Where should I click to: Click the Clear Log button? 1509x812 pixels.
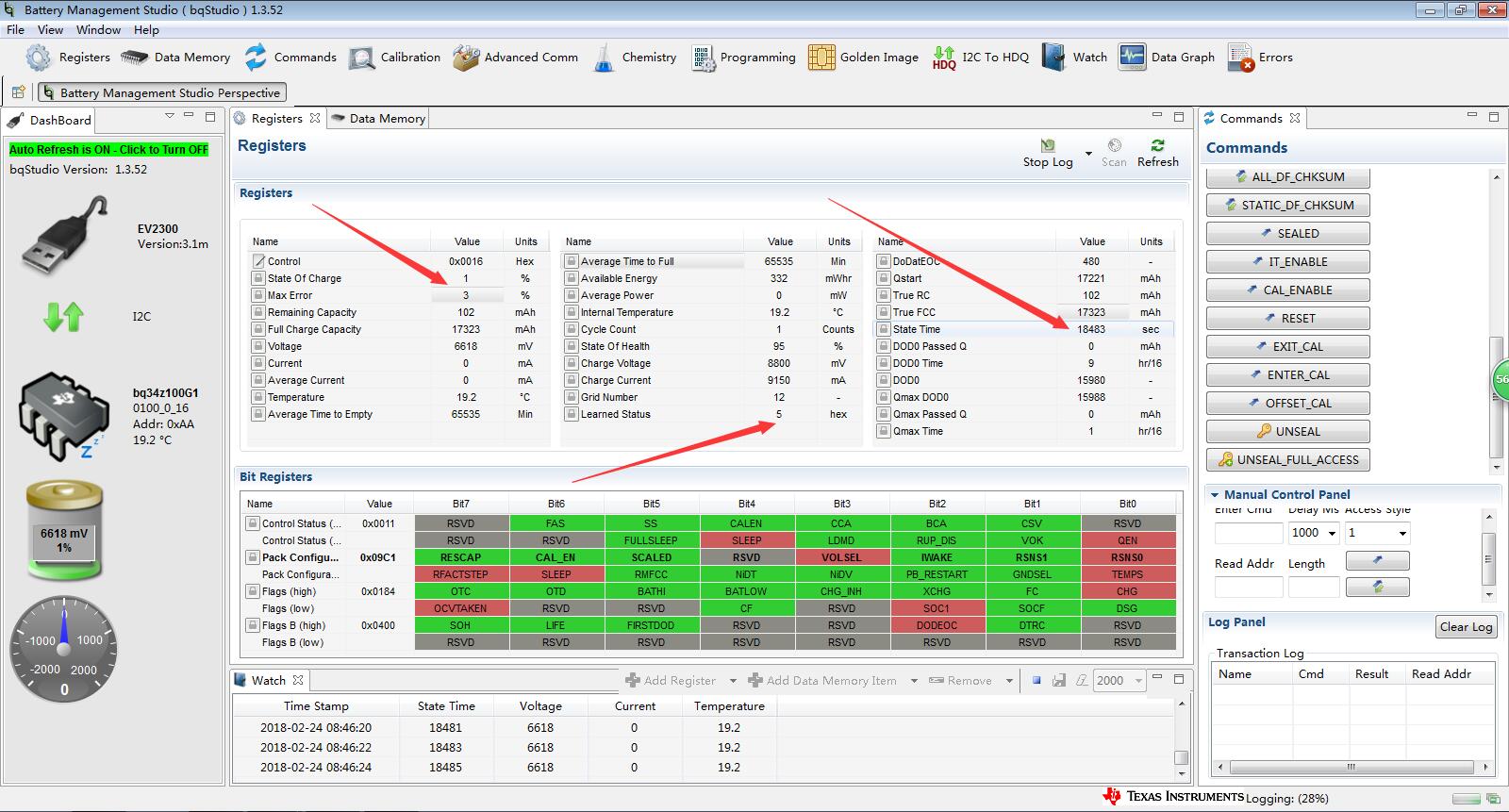[1466, 627]
